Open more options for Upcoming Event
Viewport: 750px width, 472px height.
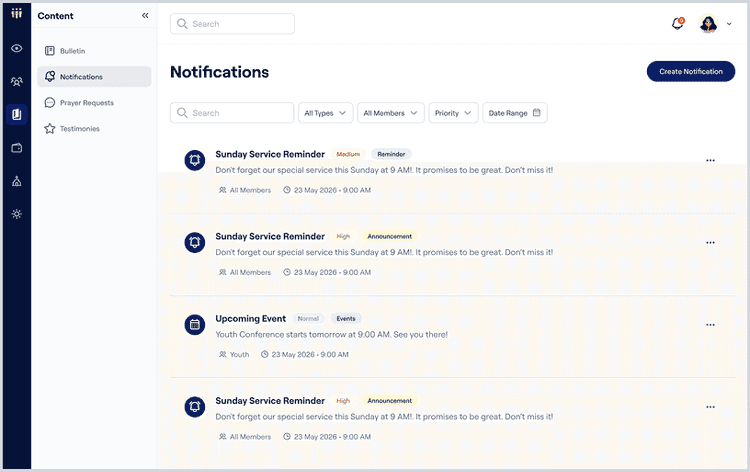pyautogui.click(x=710, y=325)
